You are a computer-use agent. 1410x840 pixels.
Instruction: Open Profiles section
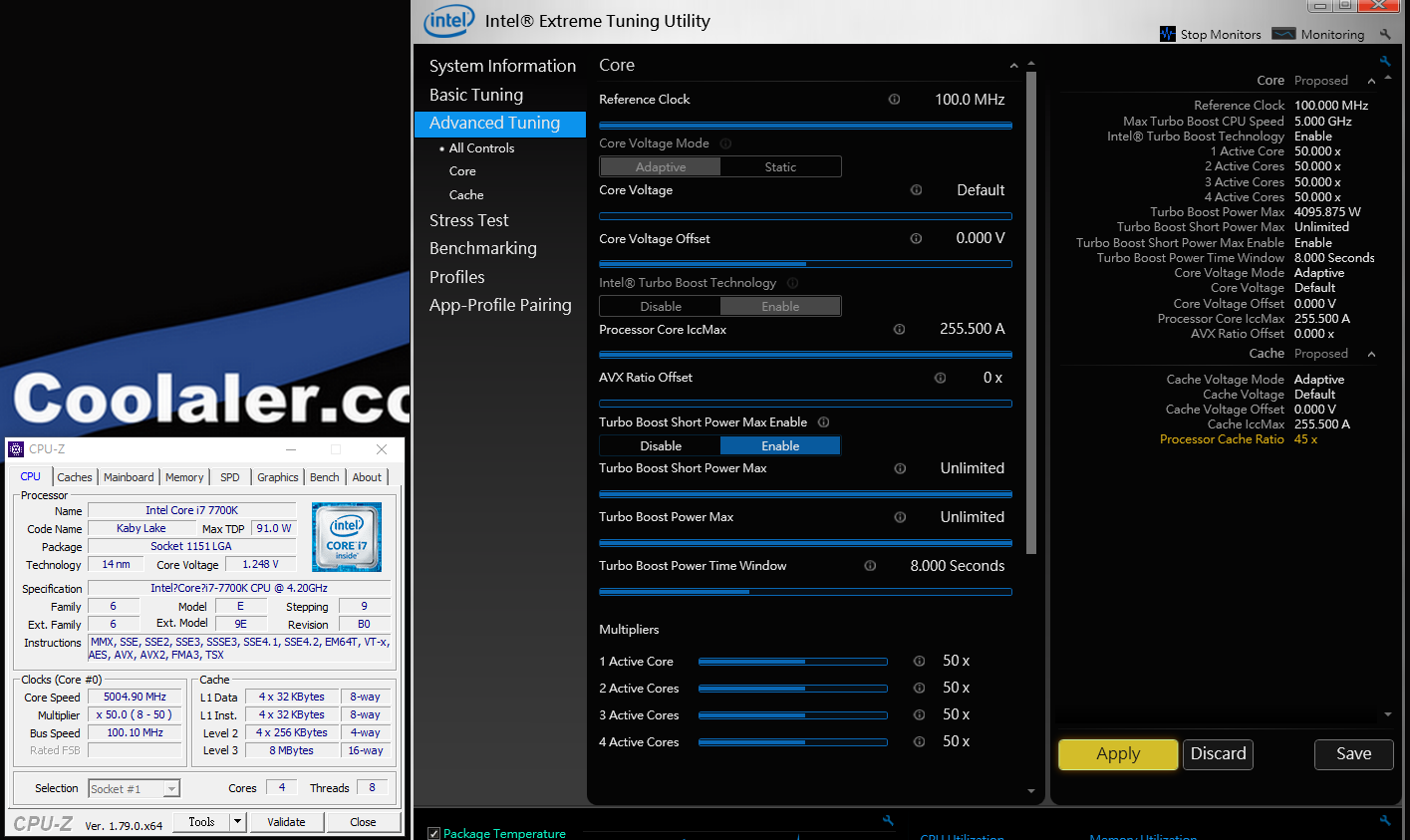coord(456,277)
